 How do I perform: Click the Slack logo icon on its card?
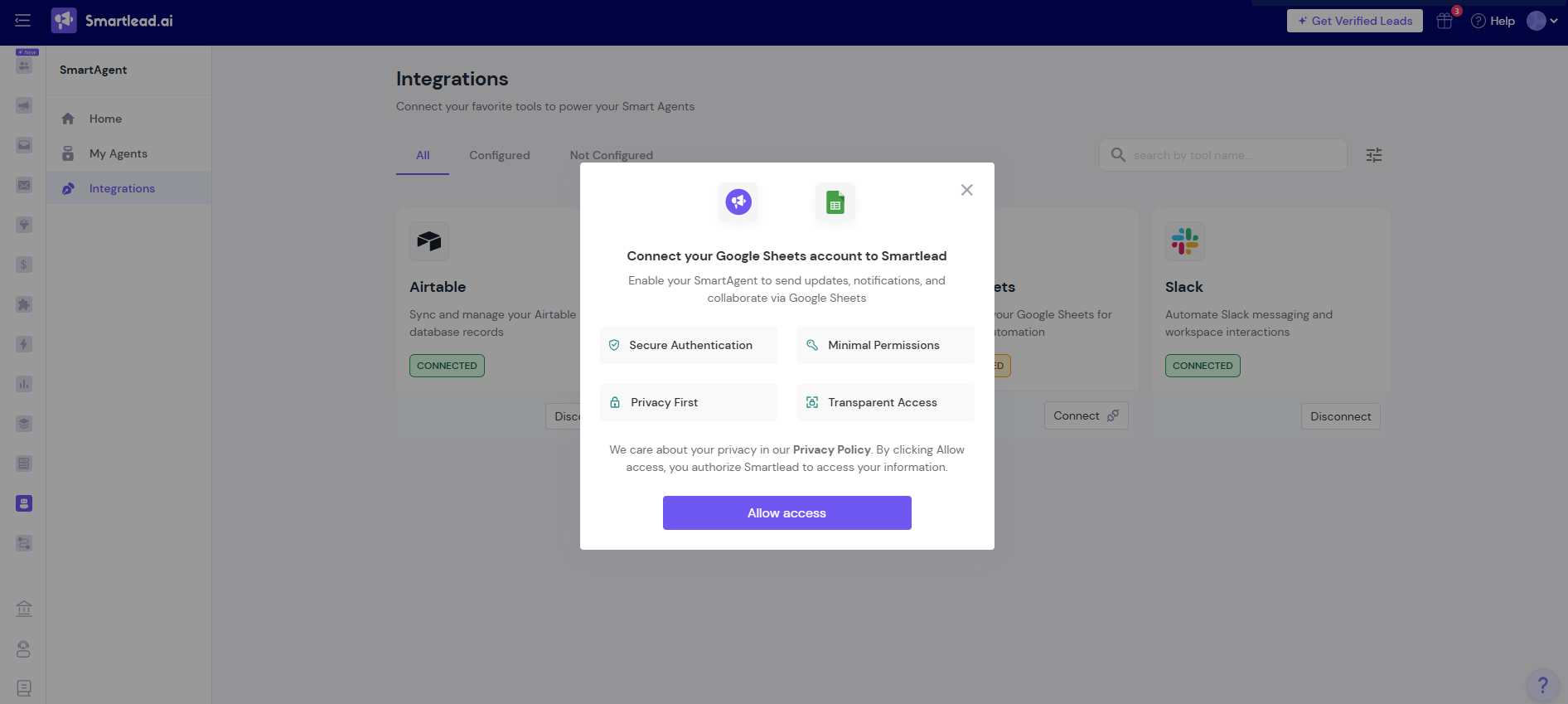click(1185, 241)
